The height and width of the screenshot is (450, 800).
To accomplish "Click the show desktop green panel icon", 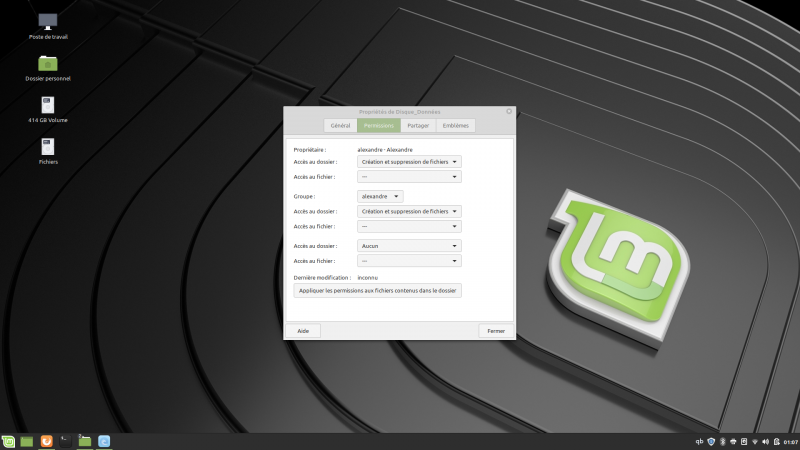I will tap(27, 441).
